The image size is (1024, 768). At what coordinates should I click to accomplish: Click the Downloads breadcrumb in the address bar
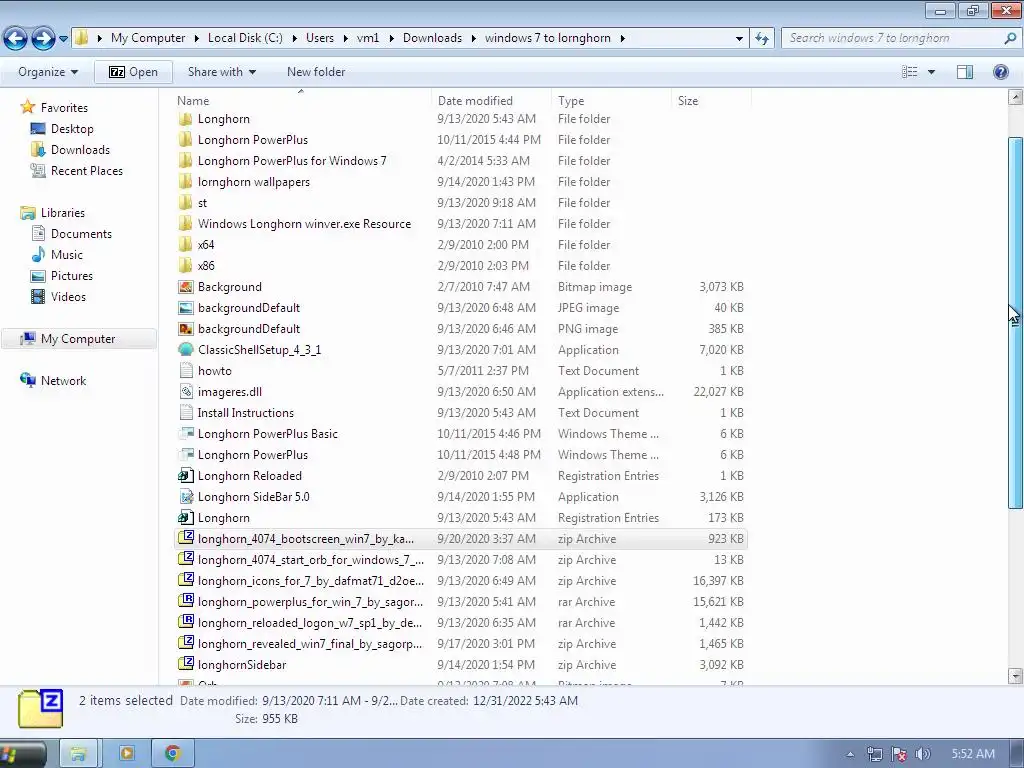click(x=432, y=38)
